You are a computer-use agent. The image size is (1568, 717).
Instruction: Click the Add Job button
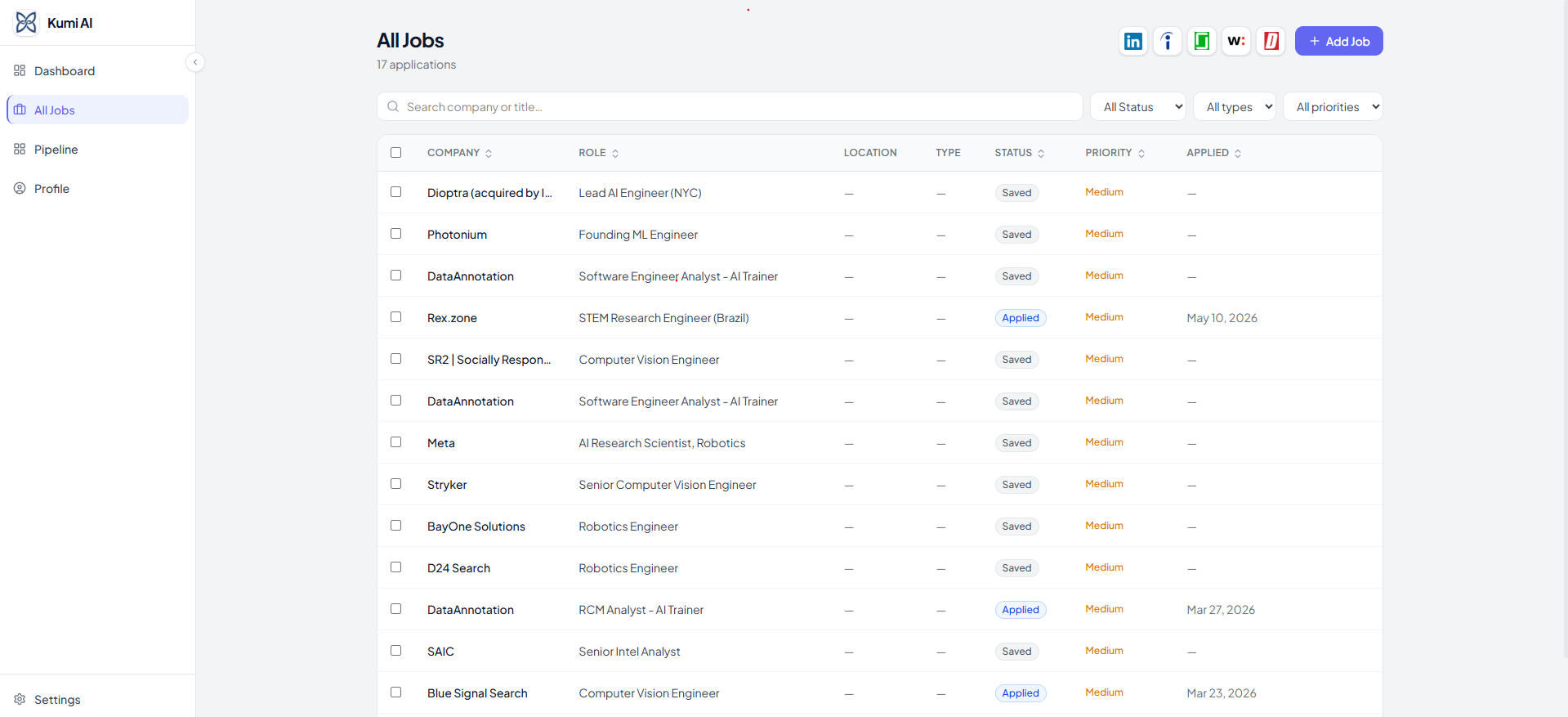(x=1338, y=41)
